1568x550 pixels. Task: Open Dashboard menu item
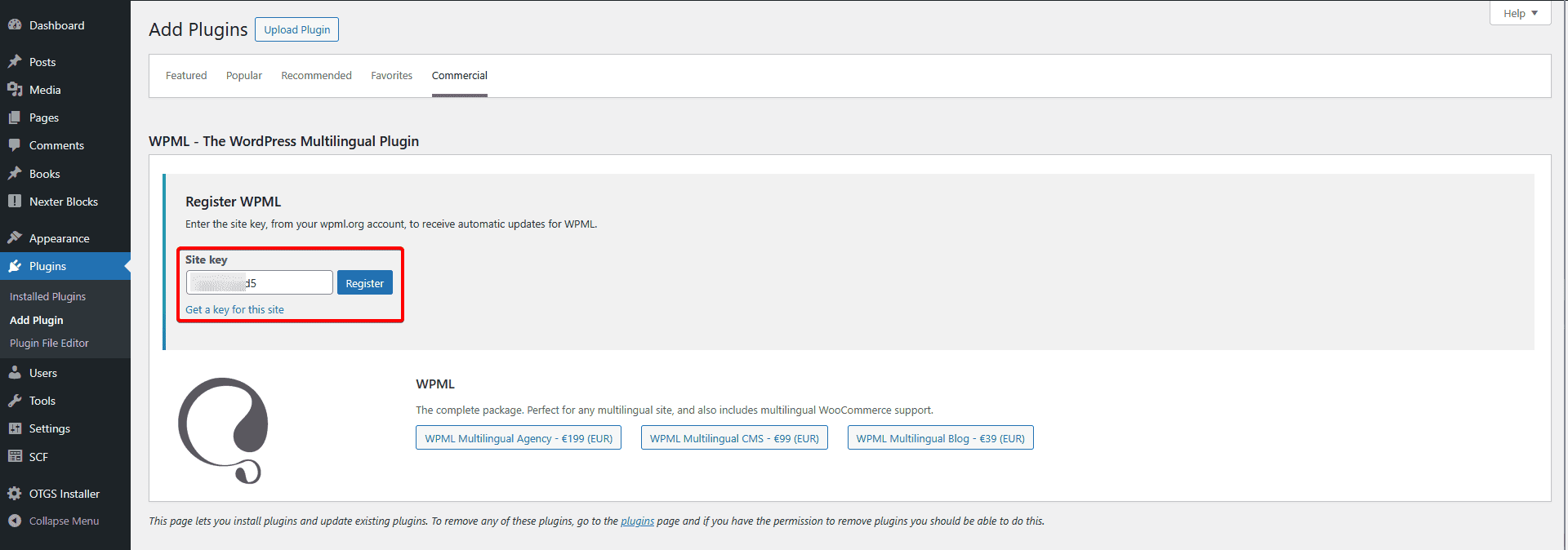click(56, 25)
